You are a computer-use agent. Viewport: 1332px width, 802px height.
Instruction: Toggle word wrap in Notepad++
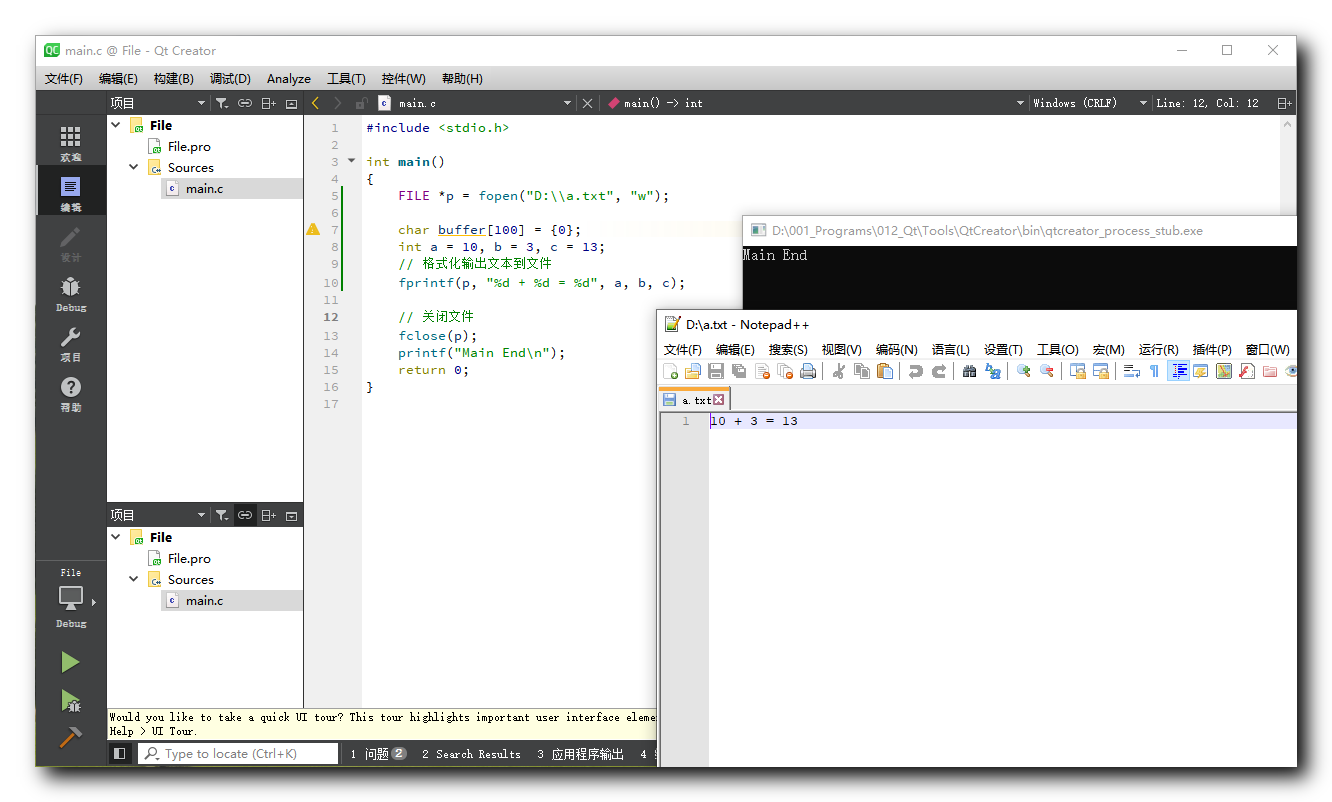(1131, 371)
